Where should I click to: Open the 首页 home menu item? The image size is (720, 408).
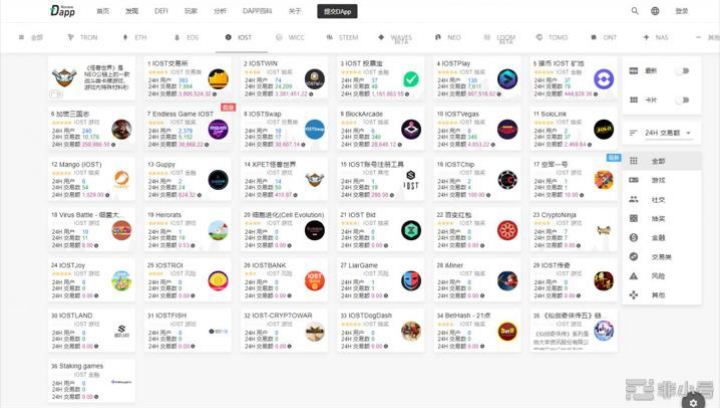(x=103, y=11)
